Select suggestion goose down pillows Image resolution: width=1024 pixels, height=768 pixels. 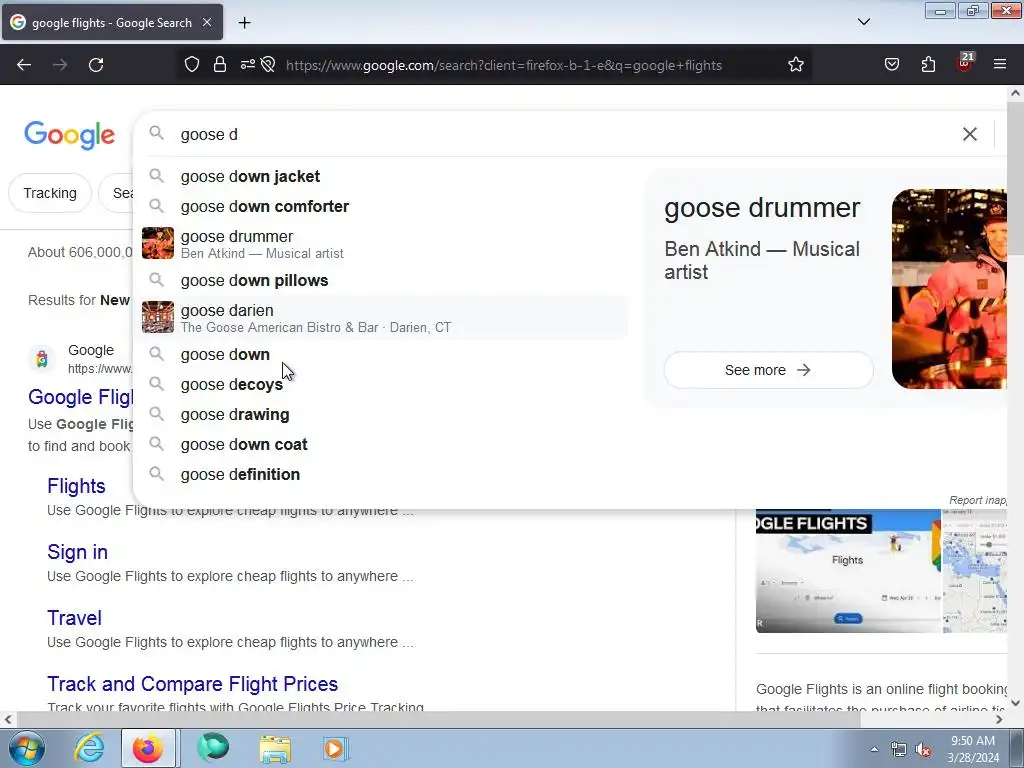[382, 280]
